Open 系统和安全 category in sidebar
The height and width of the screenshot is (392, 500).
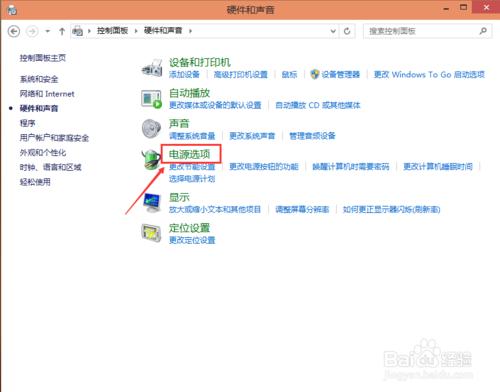(39, 79)
